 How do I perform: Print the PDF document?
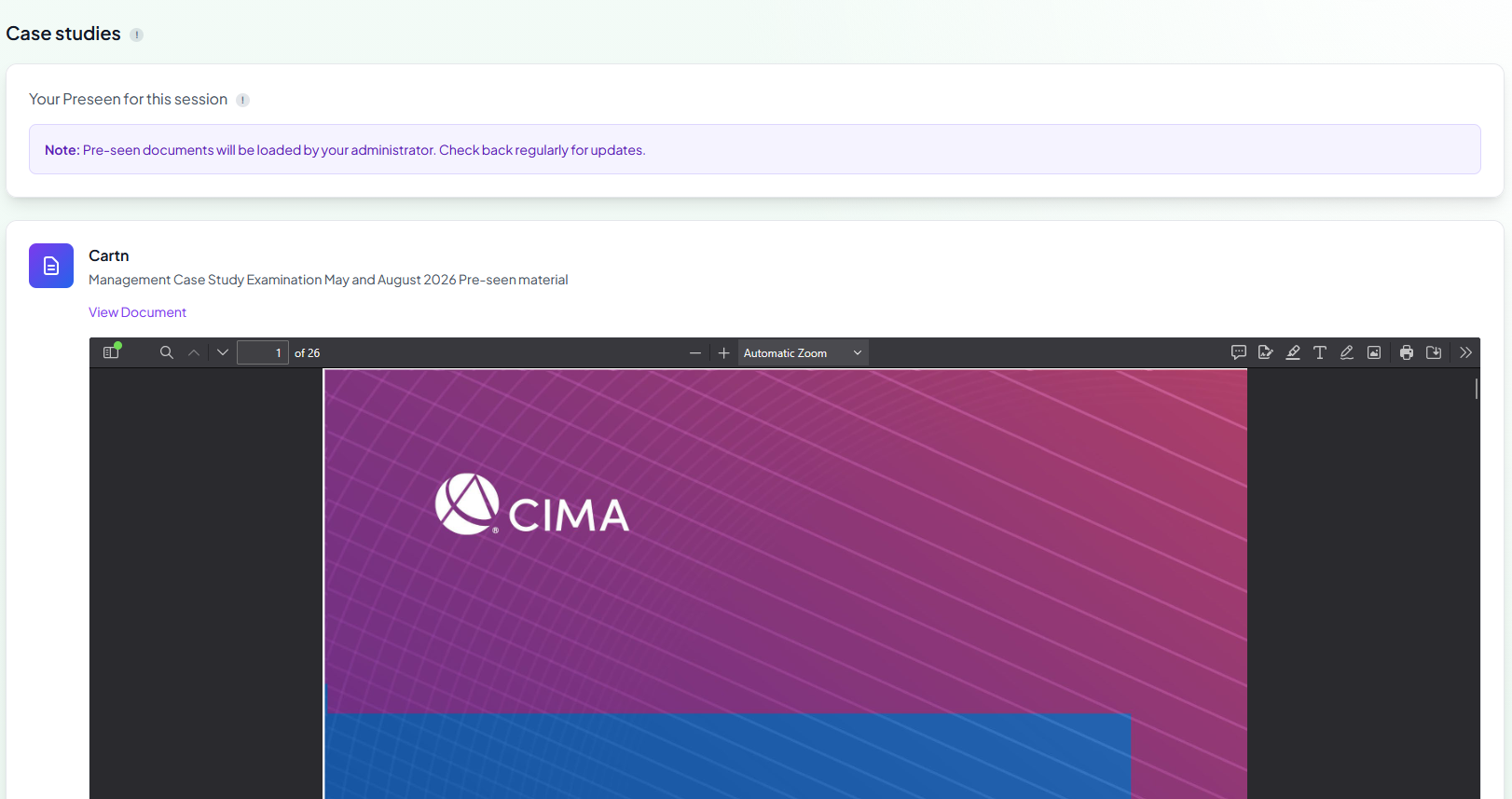pyautogui.click(x=1407, y=352)
